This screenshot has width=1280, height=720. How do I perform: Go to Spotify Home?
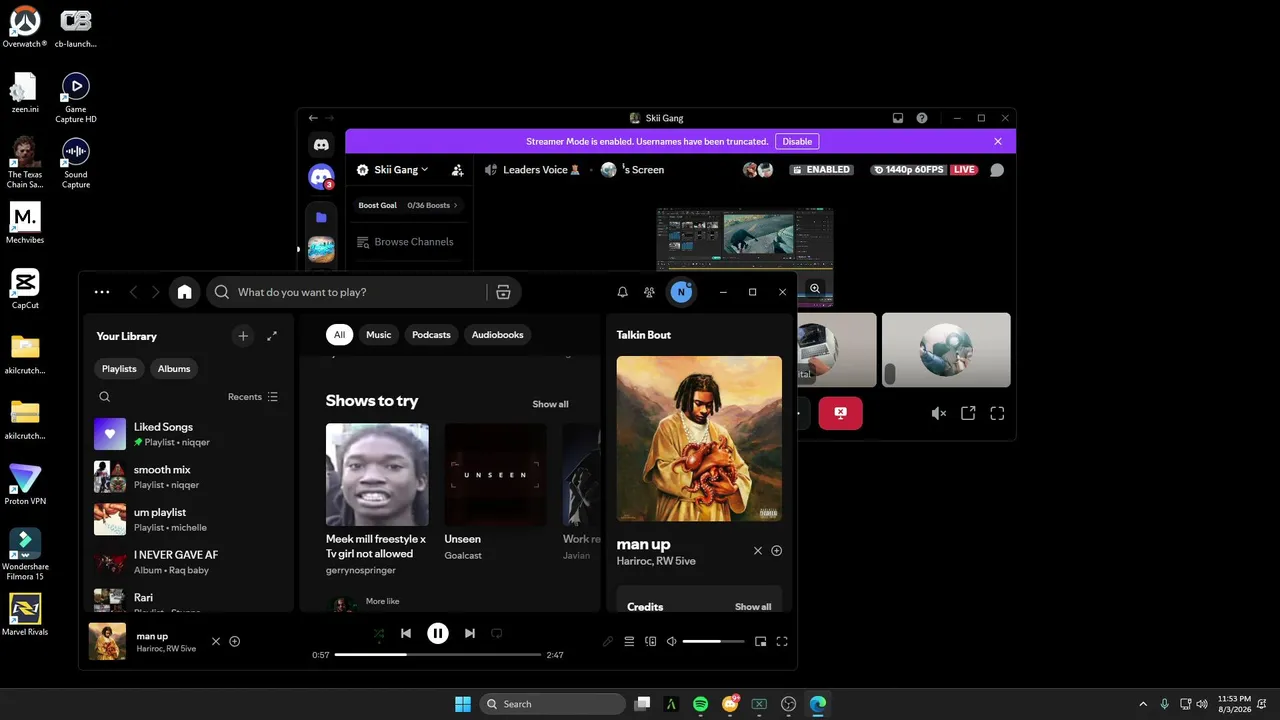coord(184,292)
